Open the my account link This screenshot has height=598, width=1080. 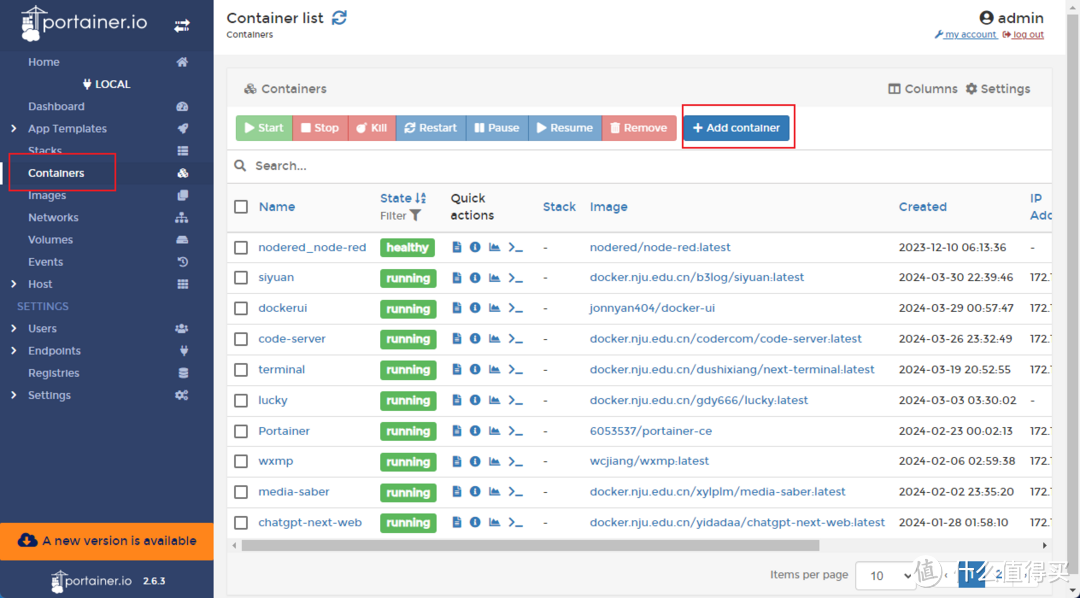[x=969, y=35]
